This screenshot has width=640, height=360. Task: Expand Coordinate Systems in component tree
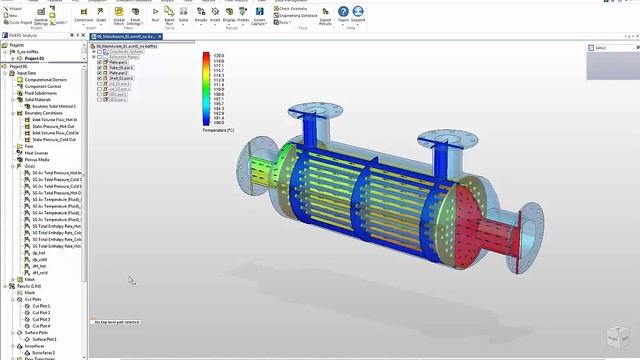[94, 52]
